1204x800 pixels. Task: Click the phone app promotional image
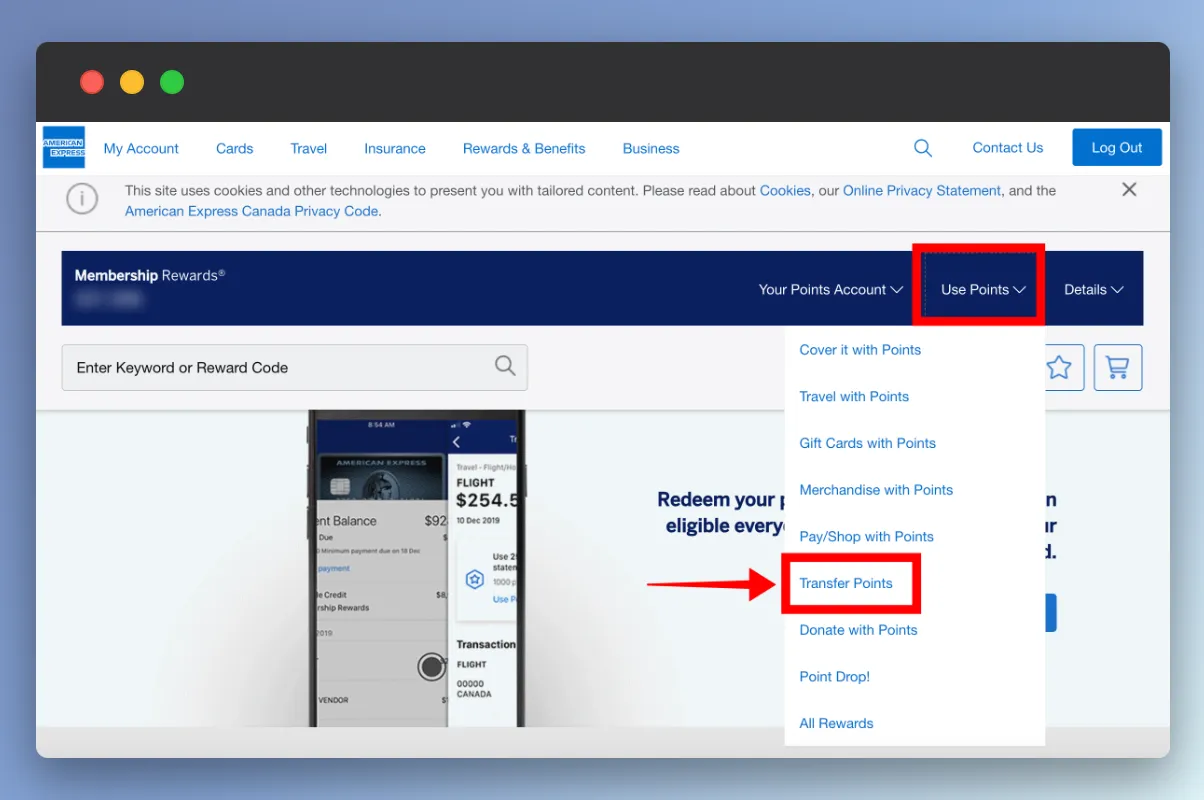click(418, 567)
